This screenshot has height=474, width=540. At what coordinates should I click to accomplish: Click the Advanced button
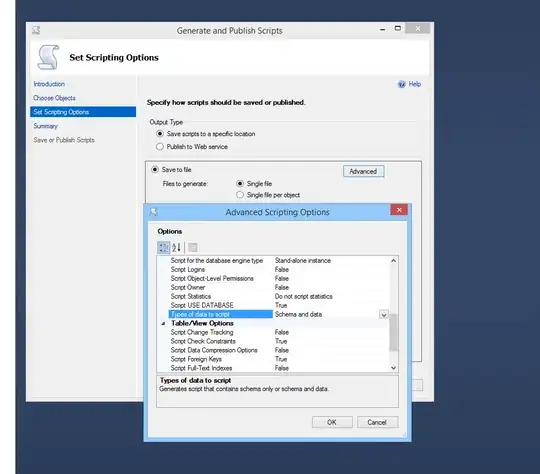(x=363, y=172)
